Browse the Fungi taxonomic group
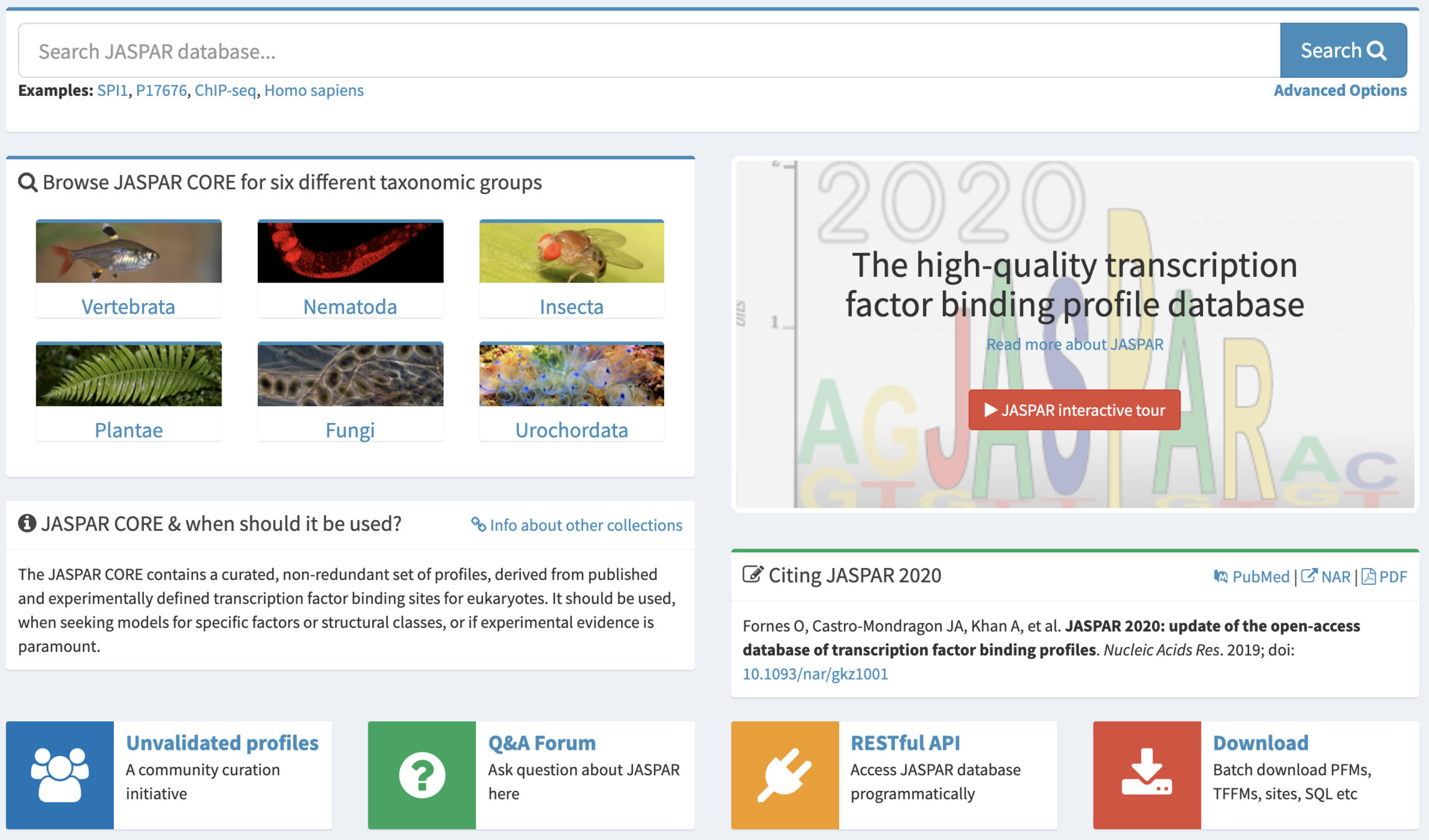Viewport: 1429px width, 840px height. (x=350, y=429)
